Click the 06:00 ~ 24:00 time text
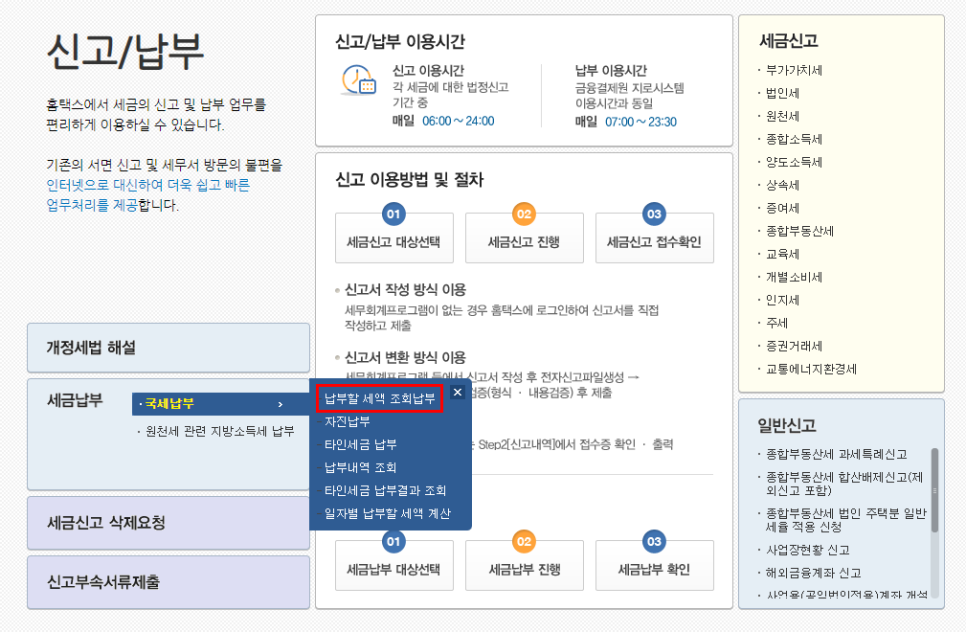Screen dimensions: 966x632 click(x=458, y=121)
